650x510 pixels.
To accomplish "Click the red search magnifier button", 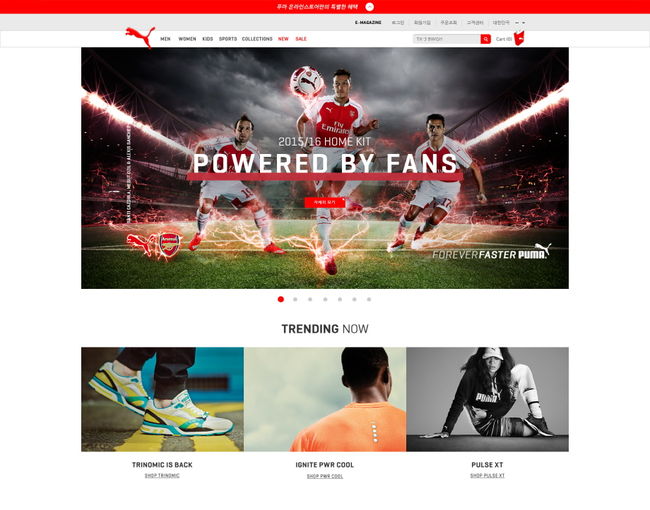I will point(485,39).
